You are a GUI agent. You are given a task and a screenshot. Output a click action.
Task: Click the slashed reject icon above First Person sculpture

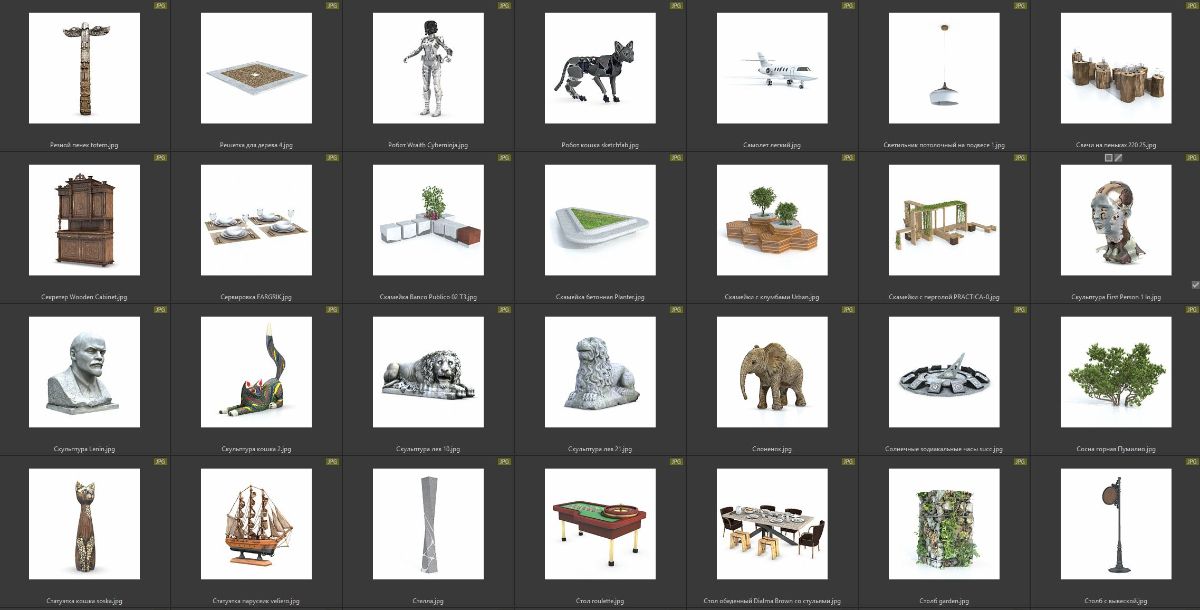(x=1119, y=158)
